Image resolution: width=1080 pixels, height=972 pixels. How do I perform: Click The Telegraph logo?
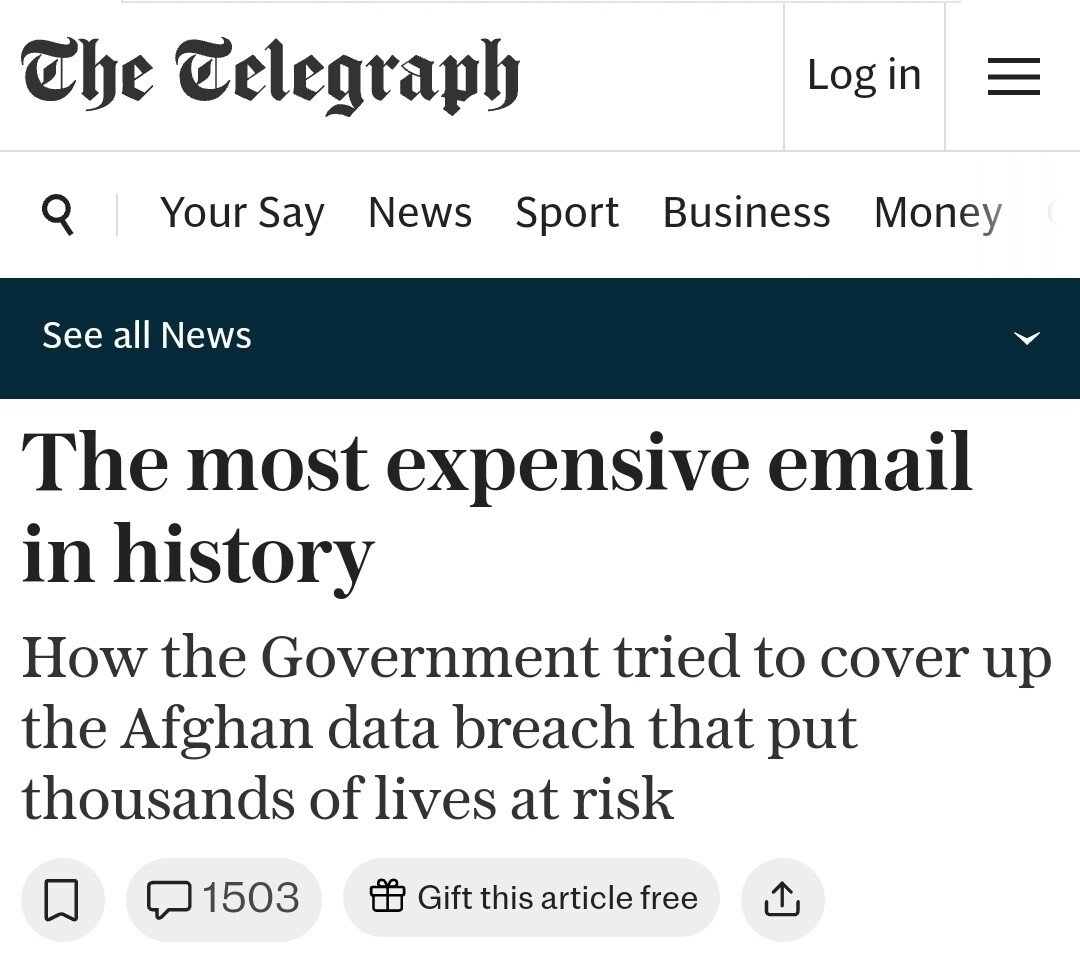tap(269, 75)
